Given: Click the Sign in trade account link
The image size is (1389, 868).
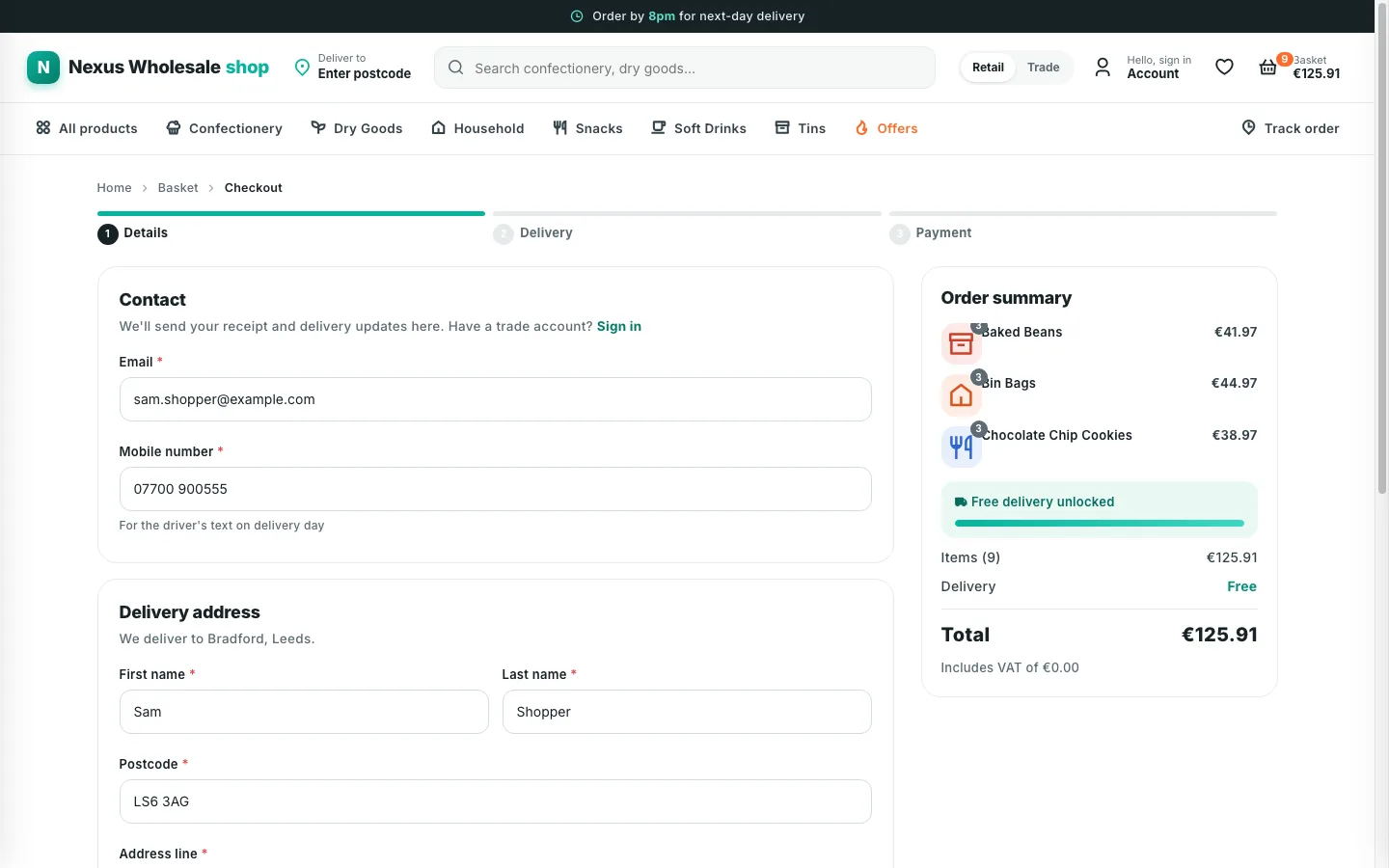Looking at the screenshot, I should (x=619, y=326).
